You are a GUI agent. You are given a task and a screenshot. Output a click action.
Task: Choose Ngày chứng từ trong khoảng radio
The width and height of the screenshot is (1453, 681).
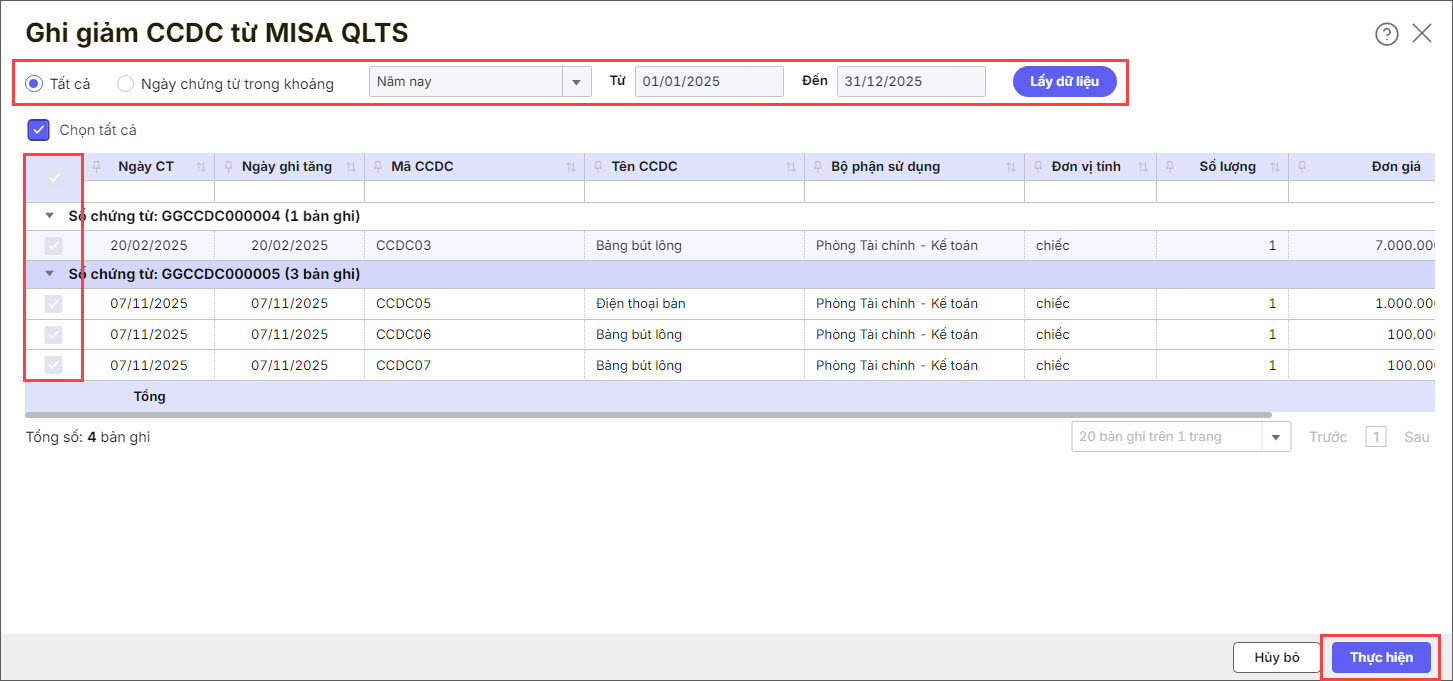pos(125,84)
